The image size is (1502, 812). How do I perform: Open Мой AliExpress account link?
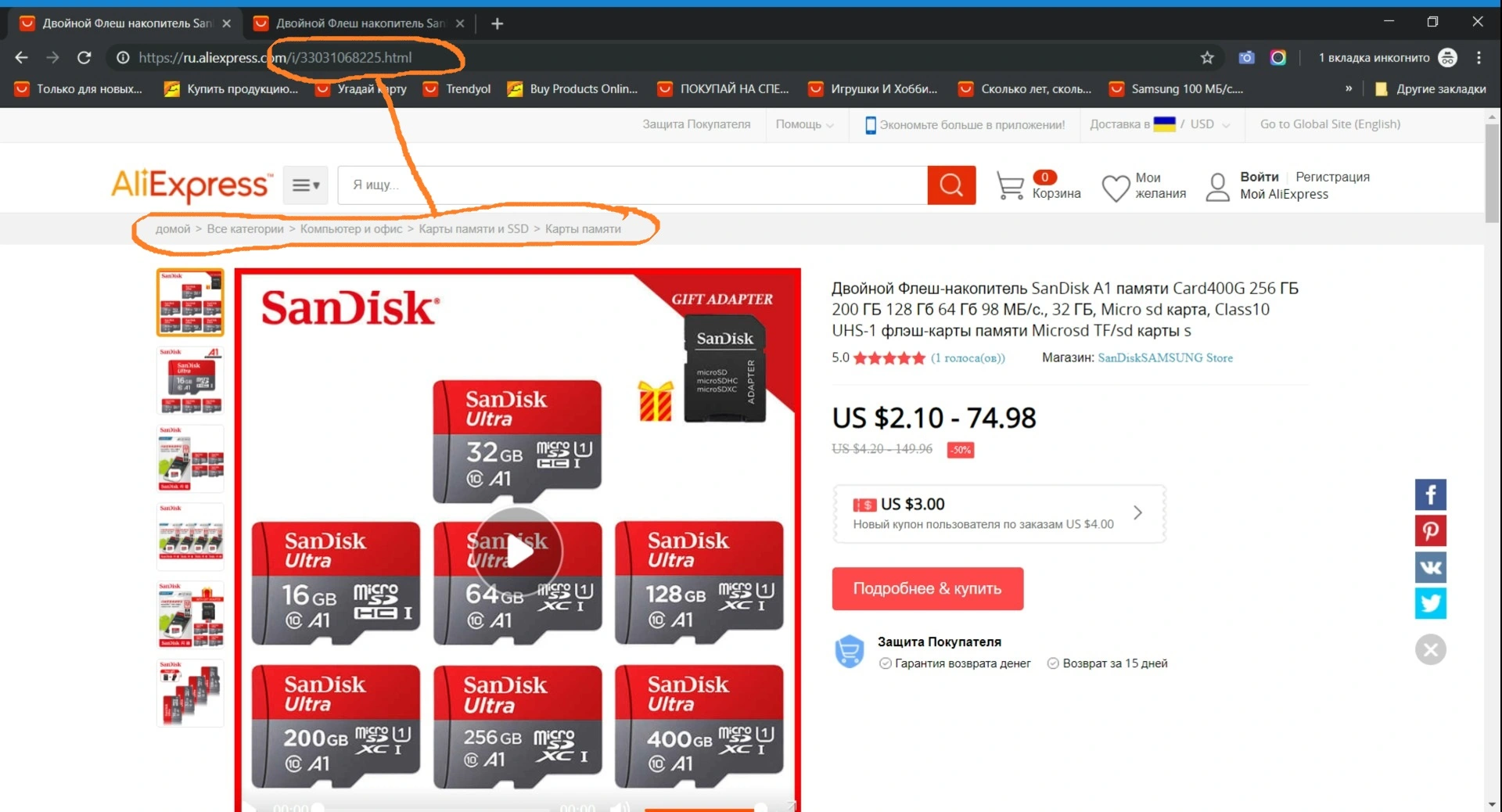pos(1284,195)
